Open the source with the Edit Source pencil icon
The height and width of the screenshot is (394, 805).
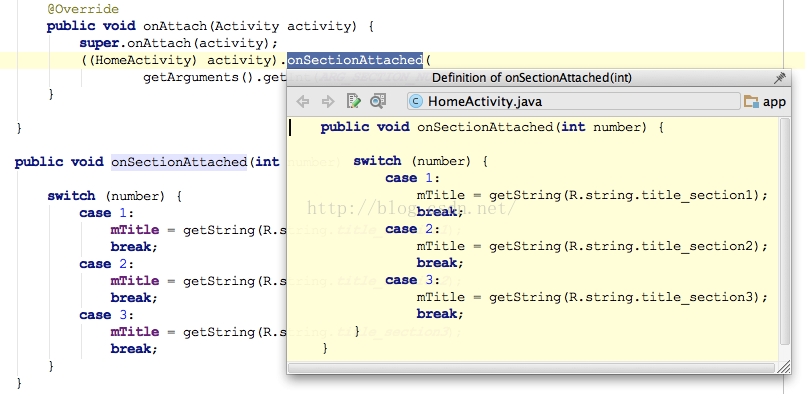coord(354,101)
